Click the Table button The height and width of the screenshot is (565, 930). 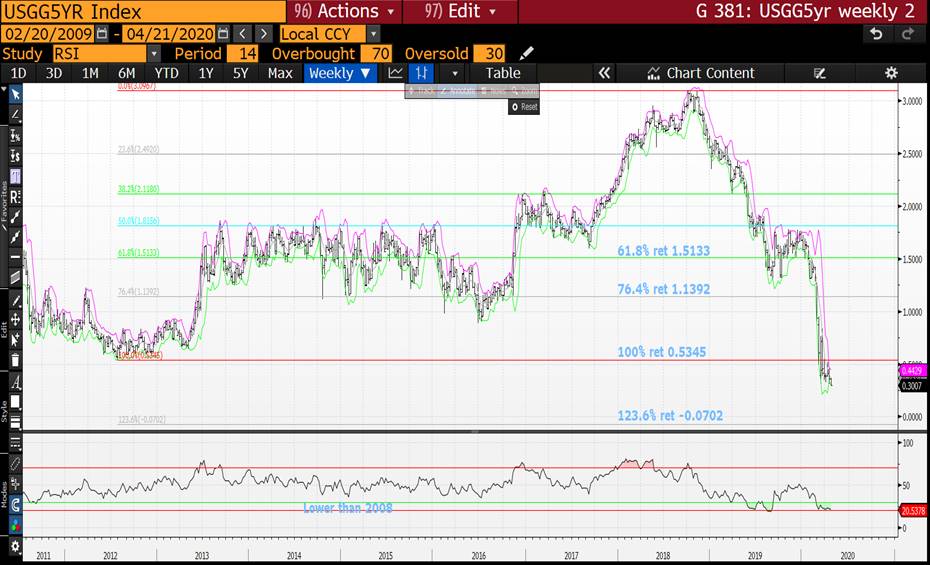click(503, 73)
